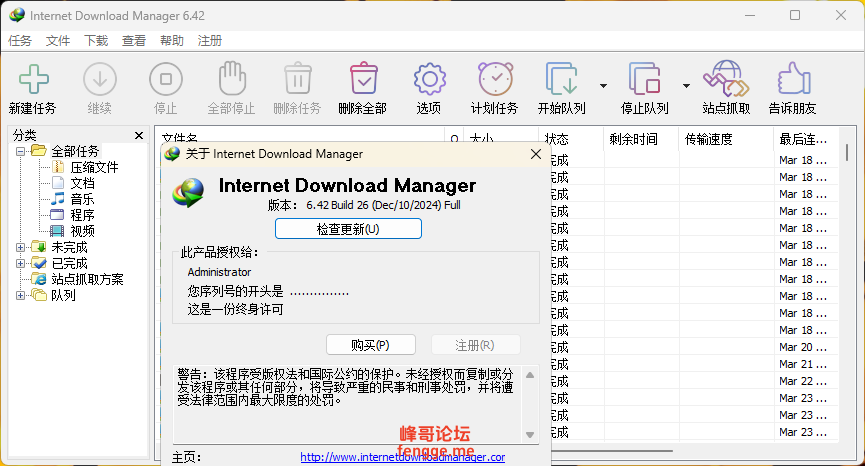Expand the Unfinished (未完成) tree node
865x466 pixels.
tap(20, 247)
